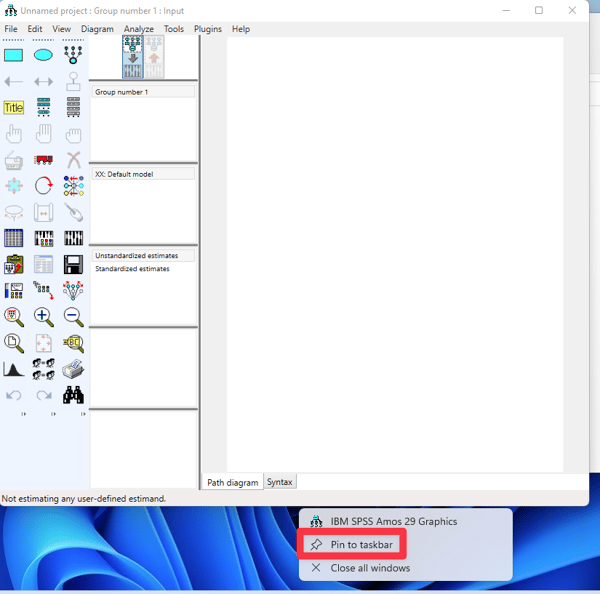Select the drag properties between objects tool
This screenshot has width=600, height=594.
tap(43, 290)
